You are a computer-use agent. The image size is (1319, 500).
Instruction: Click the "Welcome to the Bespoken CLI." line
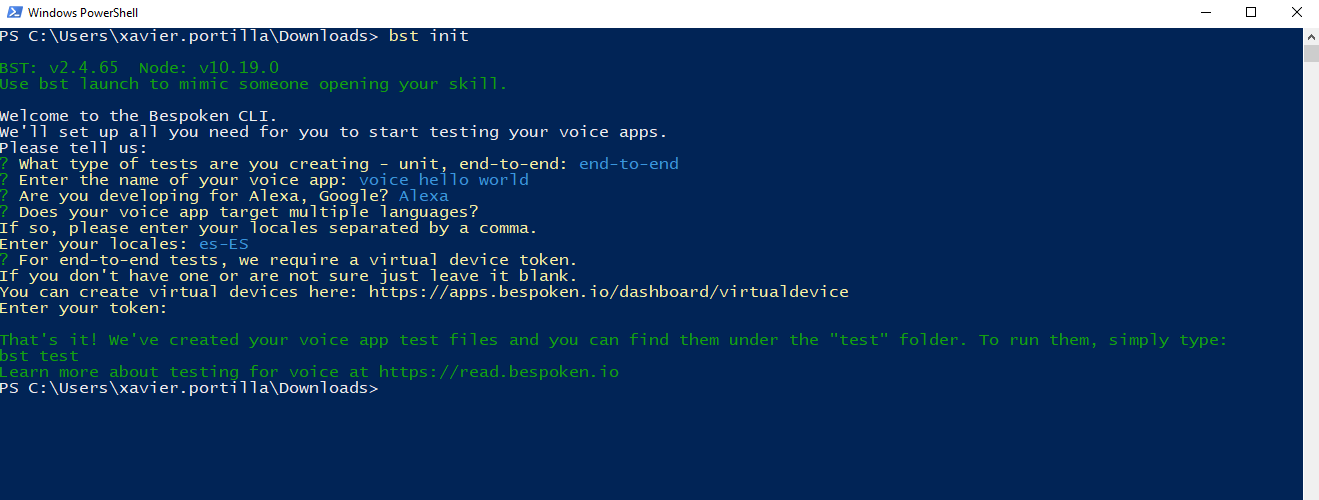tap(138, 116)
